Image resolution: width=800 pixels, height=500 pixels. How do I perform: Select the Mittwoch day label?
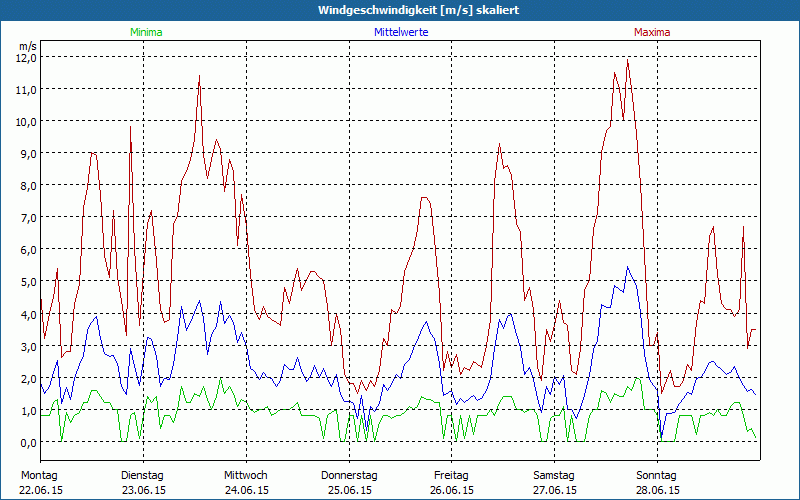pyautogui.click(x=246, y=475)
